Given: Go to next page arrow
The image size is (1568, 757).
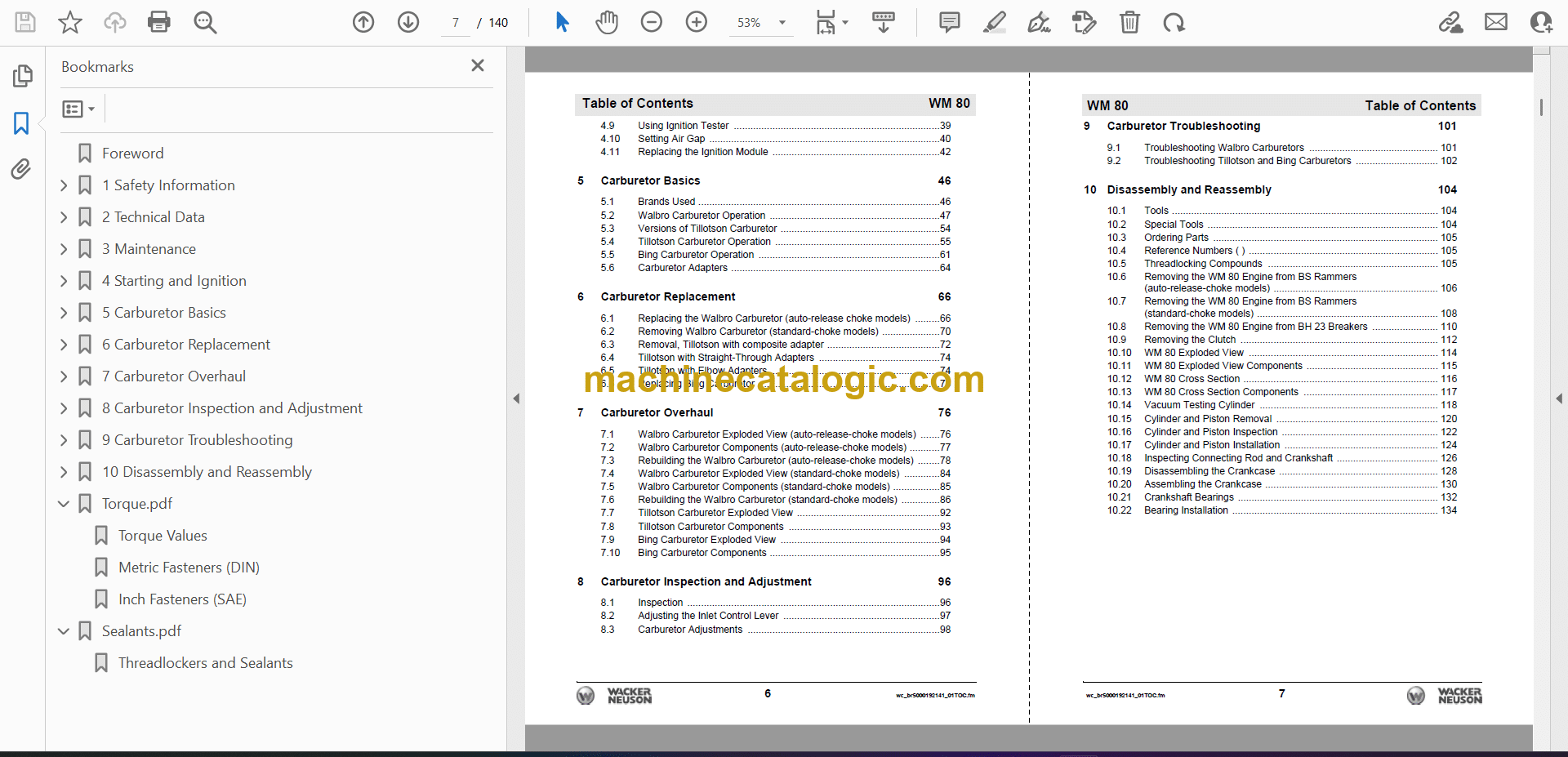Looking at the screenshot, I should [408, 22].
